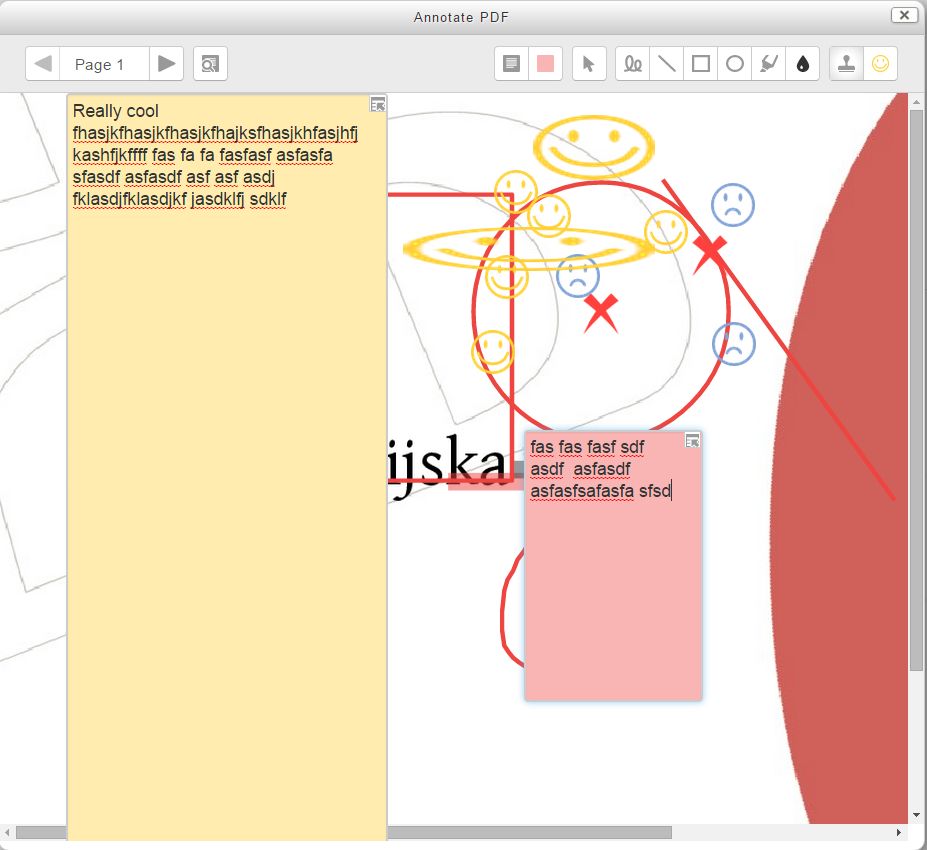Go to the next page arrow
927x850 pixels.
click(x=166, y=64)
